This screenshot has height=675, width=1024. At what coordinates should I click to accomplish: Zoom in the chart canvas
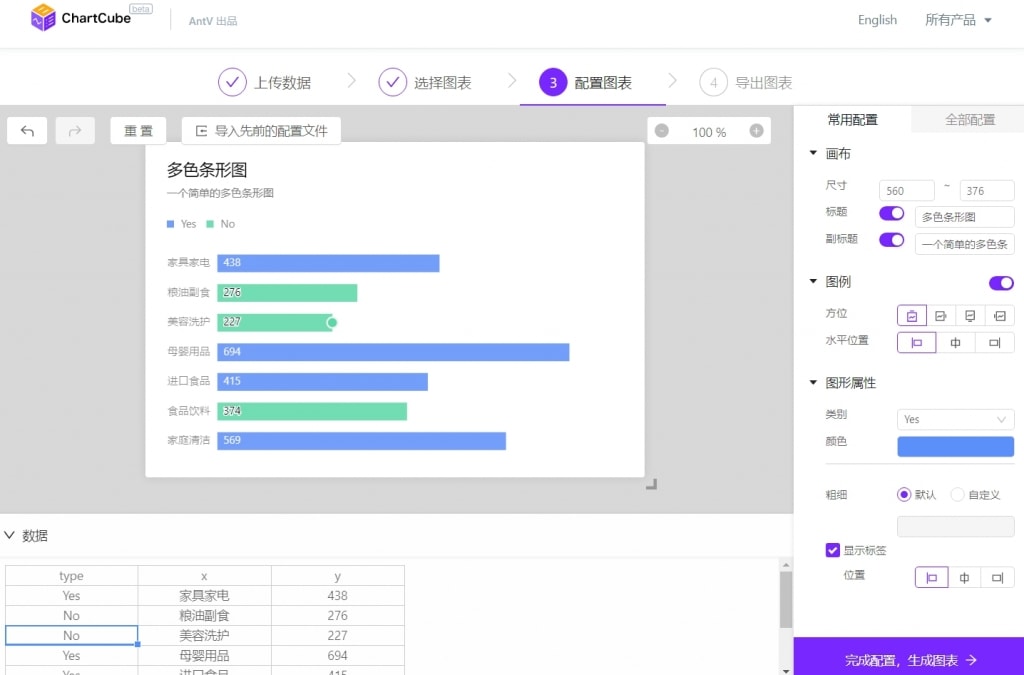point(756,131)
